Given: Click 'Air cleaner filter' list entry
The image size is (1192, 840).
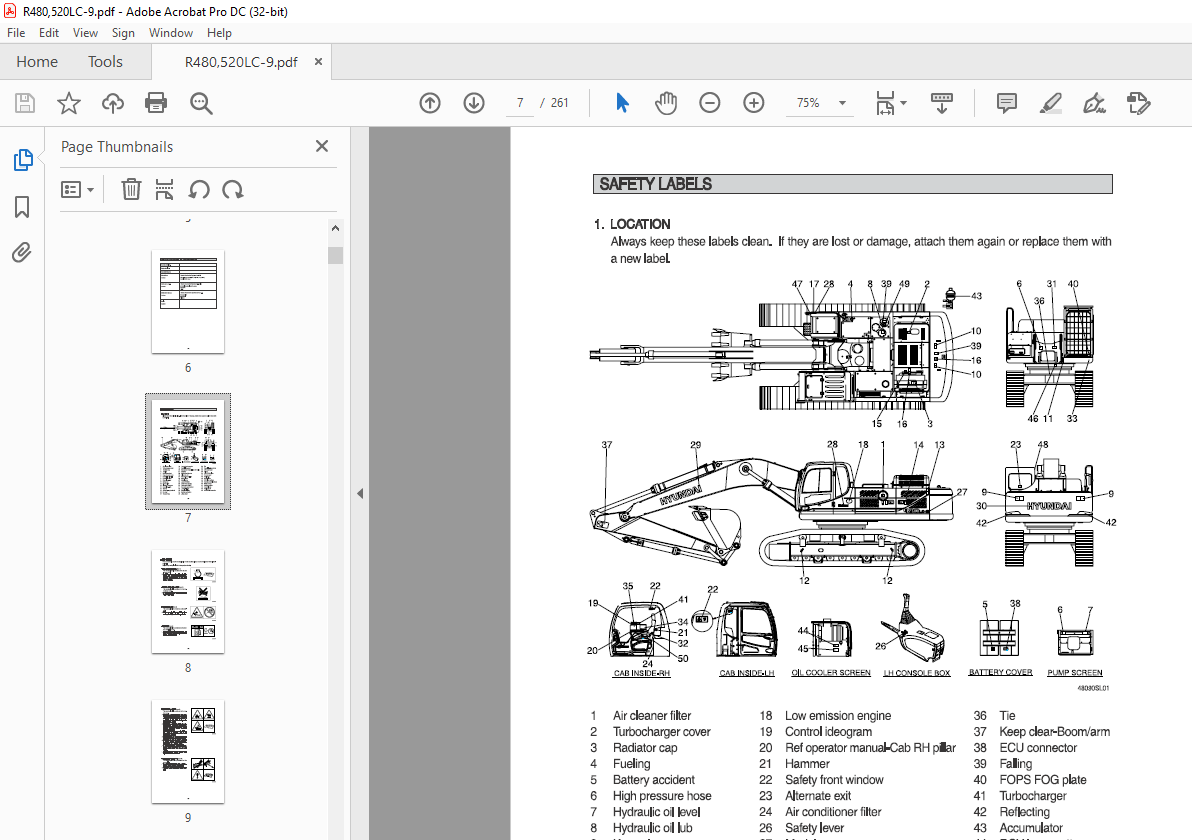Looking at the screenshot, I should [651, 715].
